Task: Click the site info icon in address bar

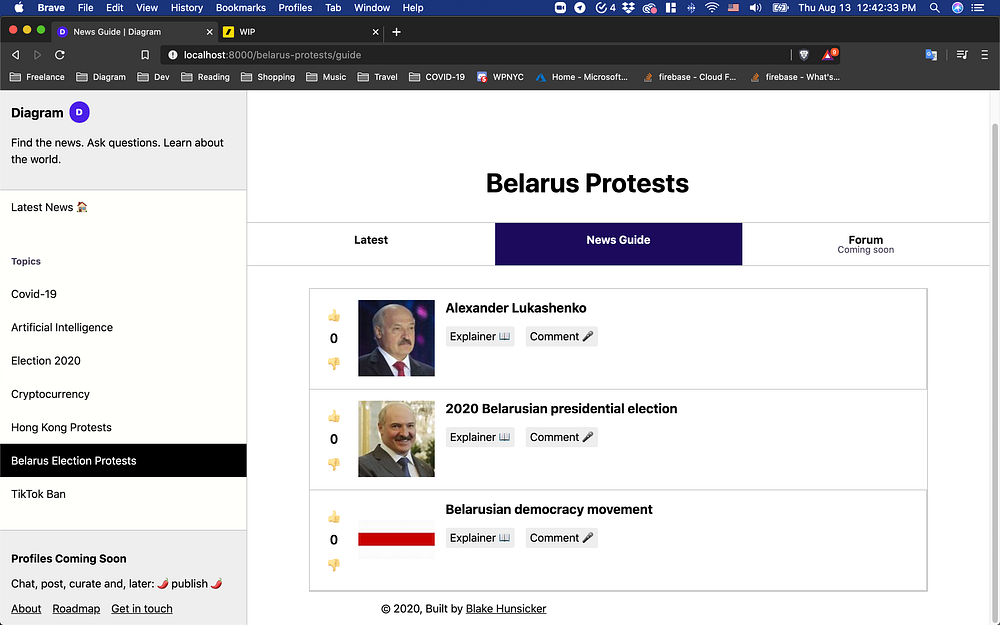Action: 172,55
